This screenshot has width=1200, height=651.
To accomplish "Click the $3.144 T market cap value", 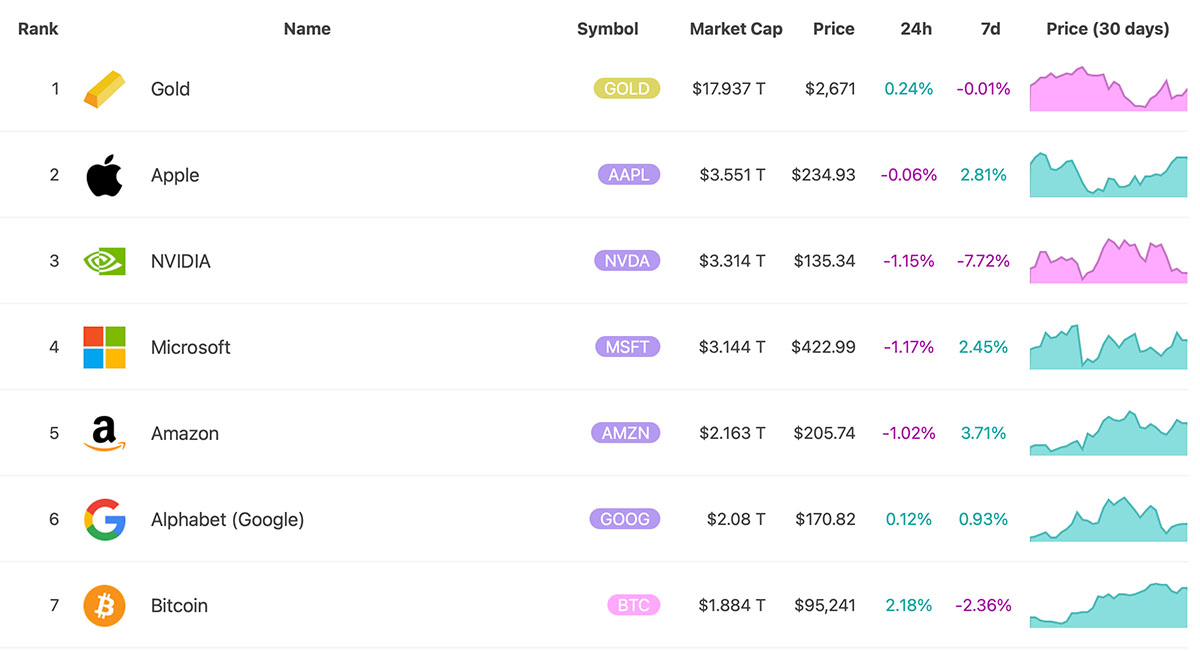I will [x=733, y=347].
